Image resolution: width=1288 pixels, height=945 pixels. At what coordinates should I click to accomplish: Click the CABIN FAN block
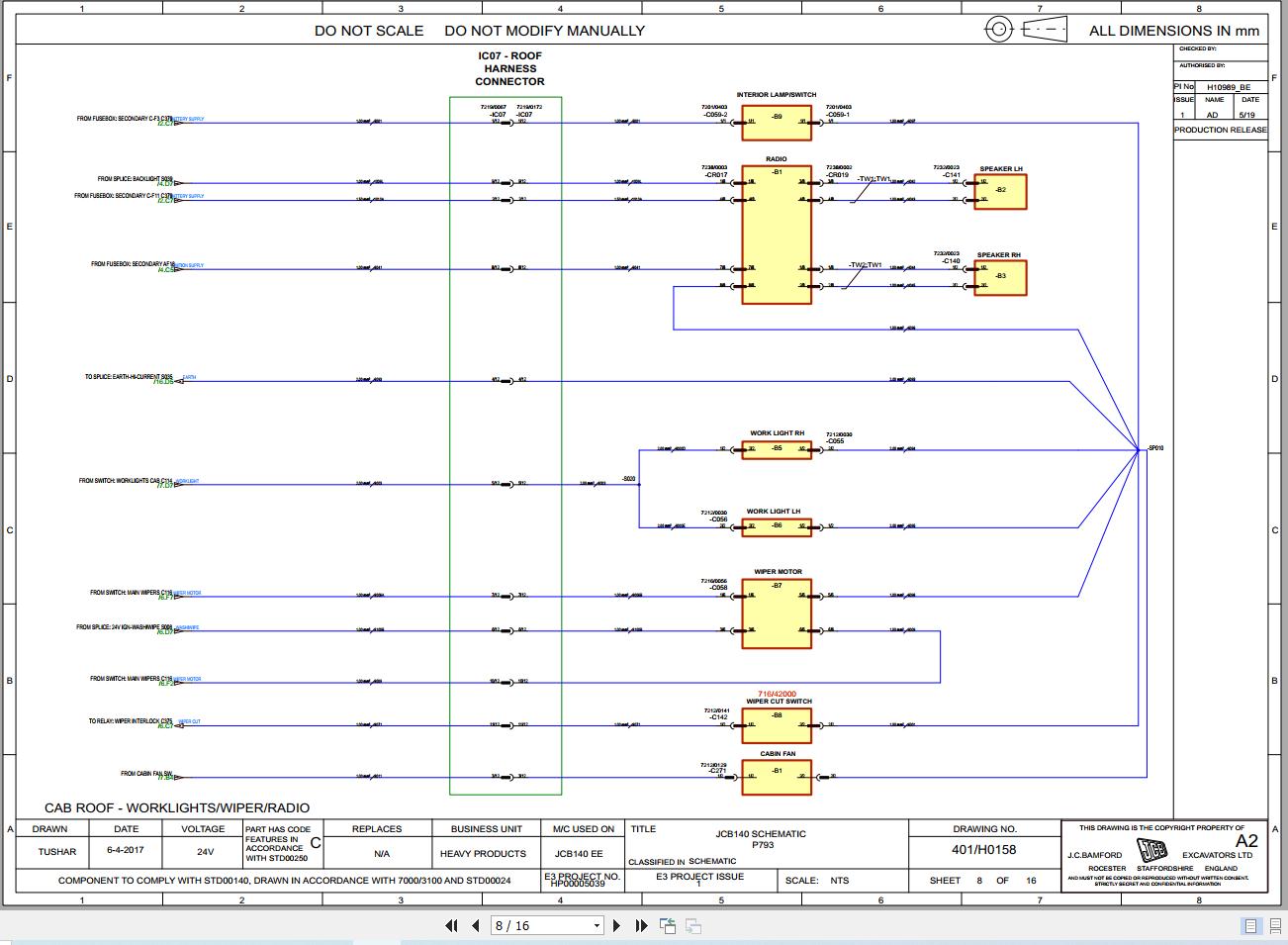tap(777, 777)
